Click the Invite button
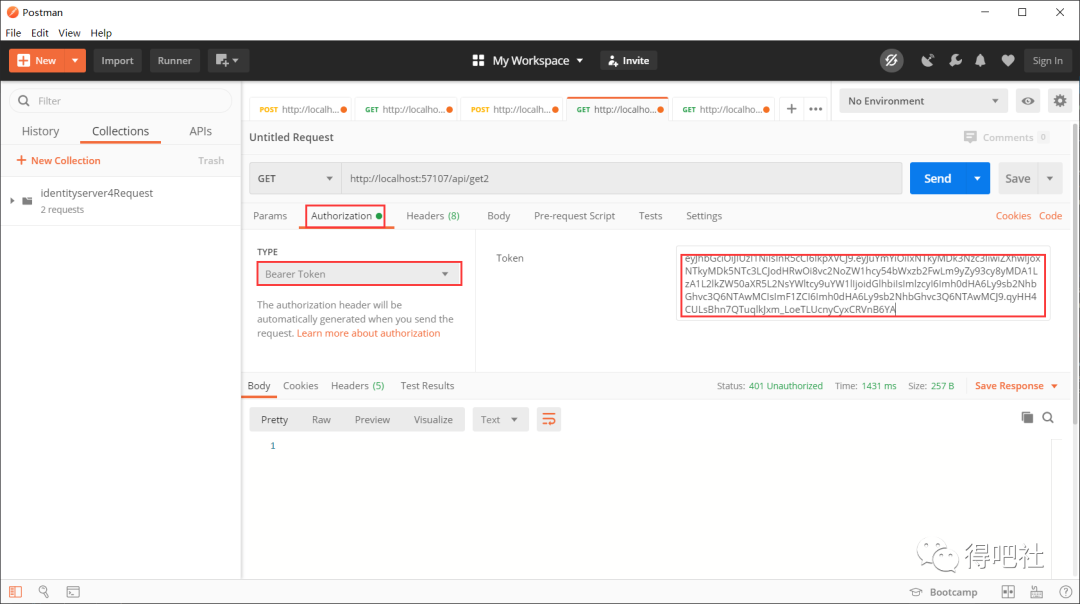 click(x=628, y=61)
